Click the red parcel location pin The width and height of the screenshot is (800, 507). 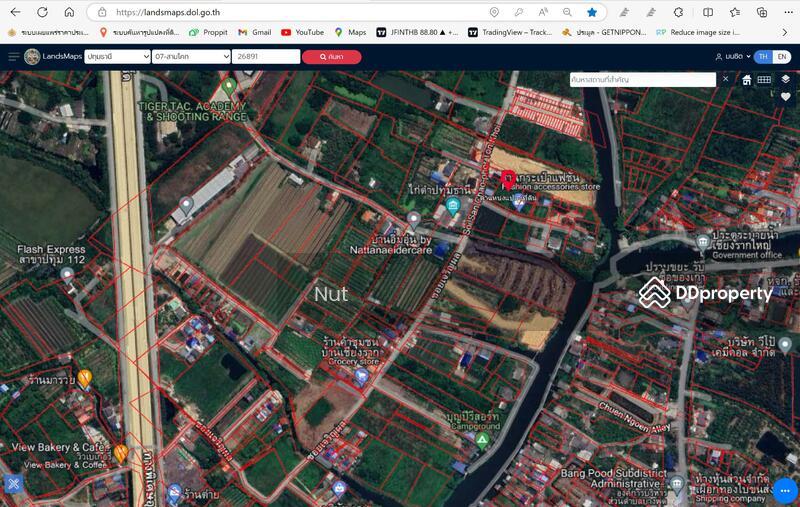[x=508, y=180]
